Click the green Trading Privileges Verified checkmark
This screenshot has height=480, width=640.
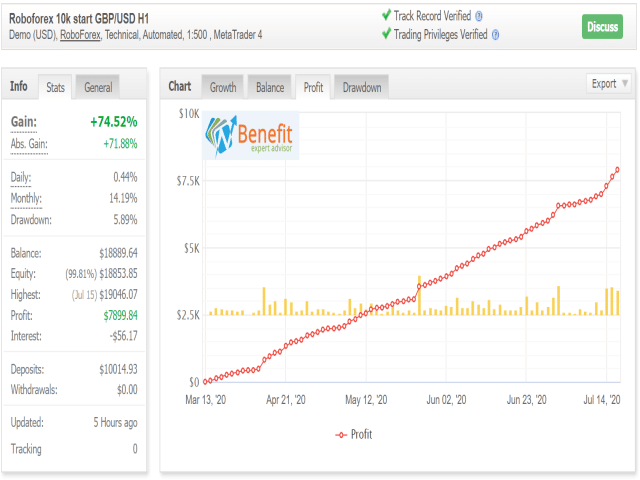coord(386,34)
